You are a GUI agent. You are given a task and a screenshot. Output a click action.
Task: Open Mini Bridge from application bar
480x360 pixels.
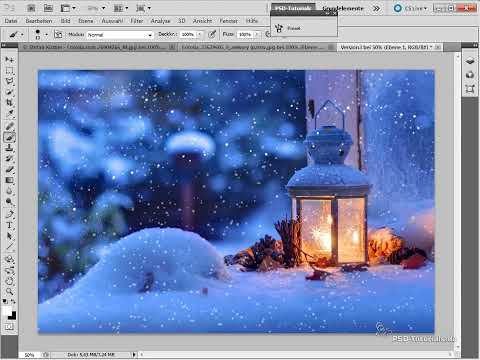point(48,8)
